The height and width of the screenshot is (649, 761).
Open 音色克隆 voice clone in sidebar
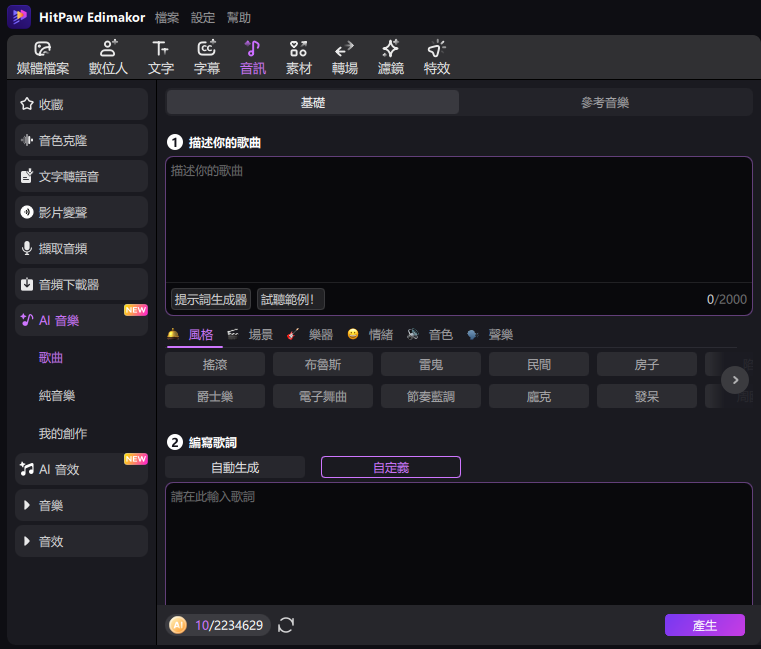point(82,140)
